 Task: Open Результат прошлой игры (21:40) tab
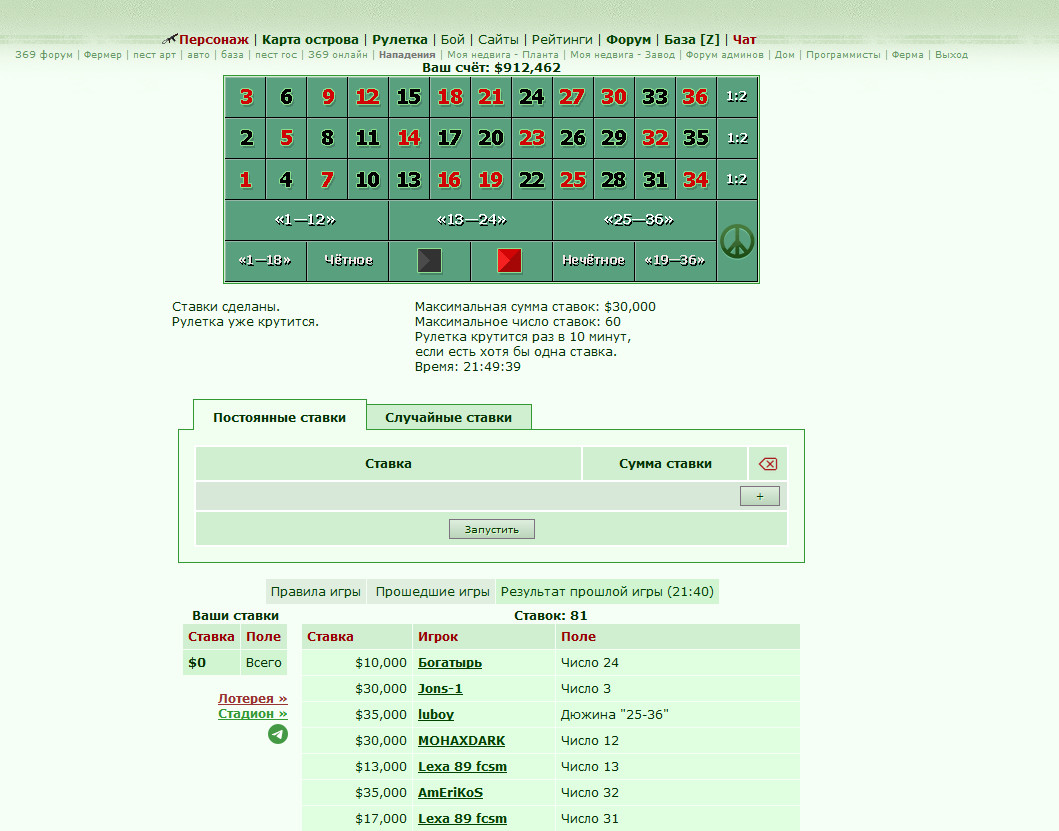point(607,591)
